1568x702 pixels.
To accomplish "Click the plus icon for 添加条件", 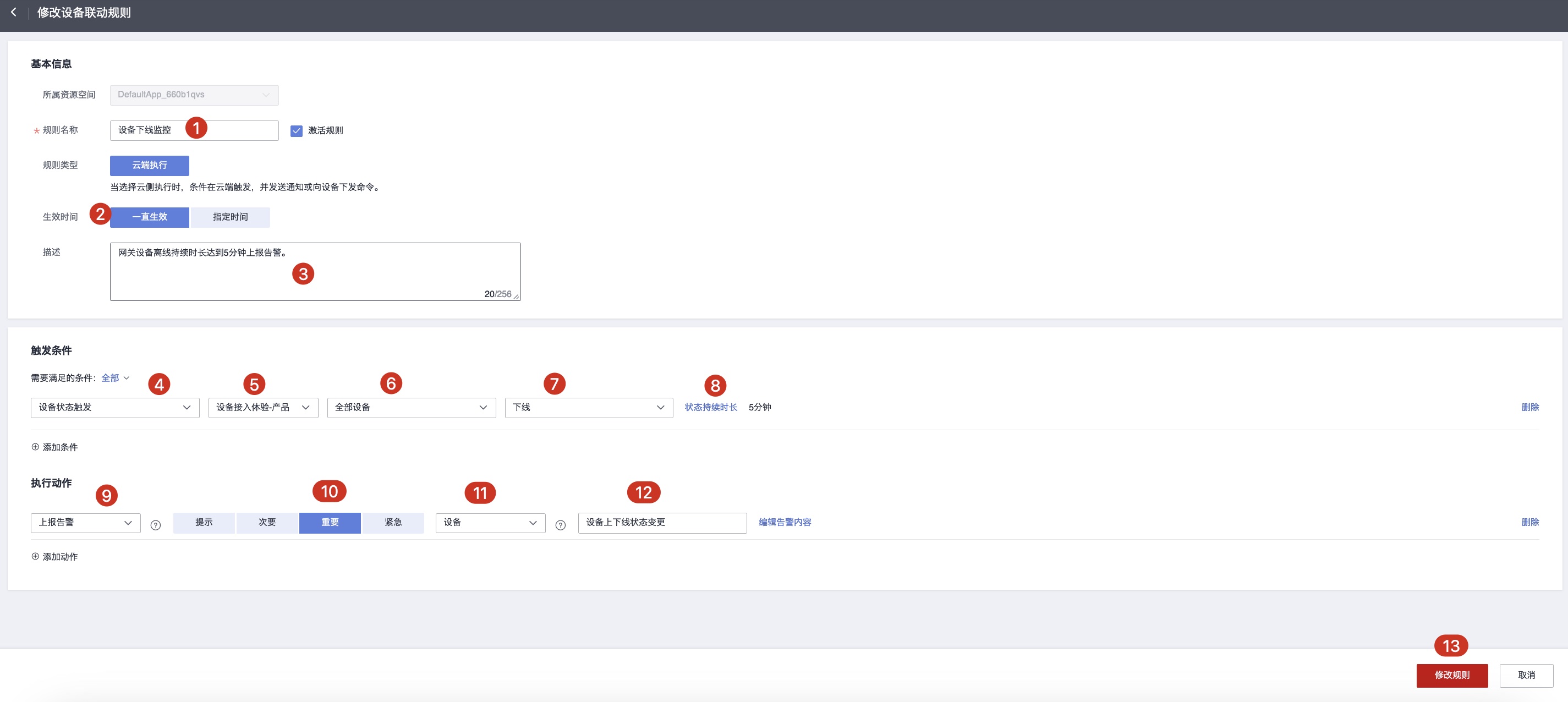I will tap(35, 447).
